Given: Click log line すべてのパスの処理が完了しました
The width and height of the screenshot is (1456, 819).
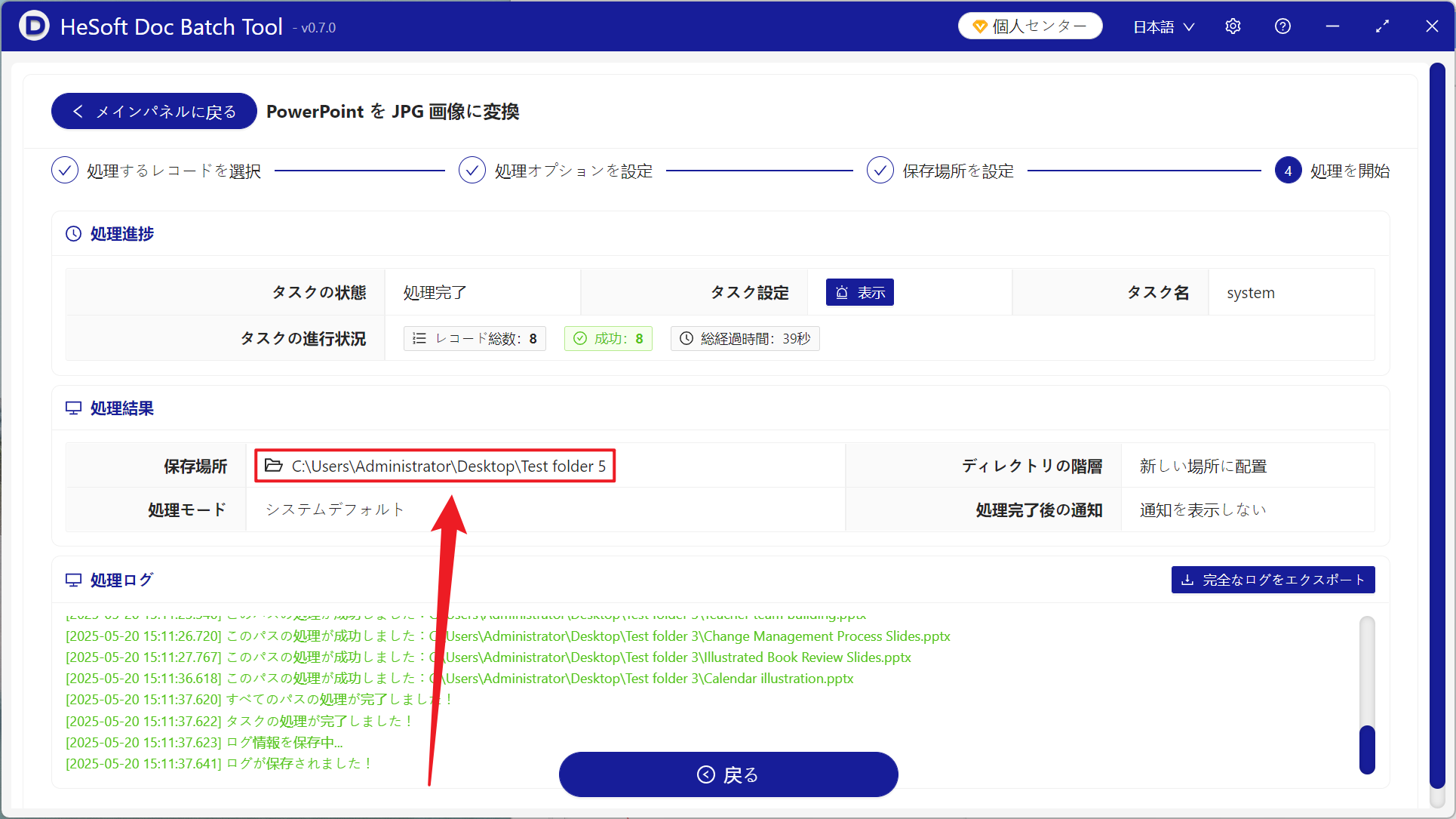Looking at the screenshot, I should [x=260, y=700].
